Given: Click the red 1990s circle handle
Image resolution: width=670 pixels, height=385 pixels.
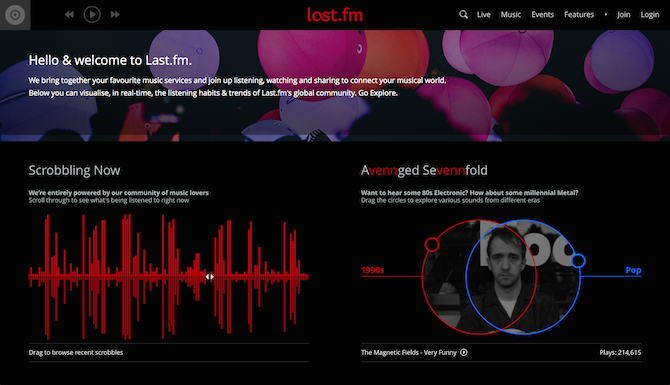Looking at the screenshot, I should (x=432, y=244).
